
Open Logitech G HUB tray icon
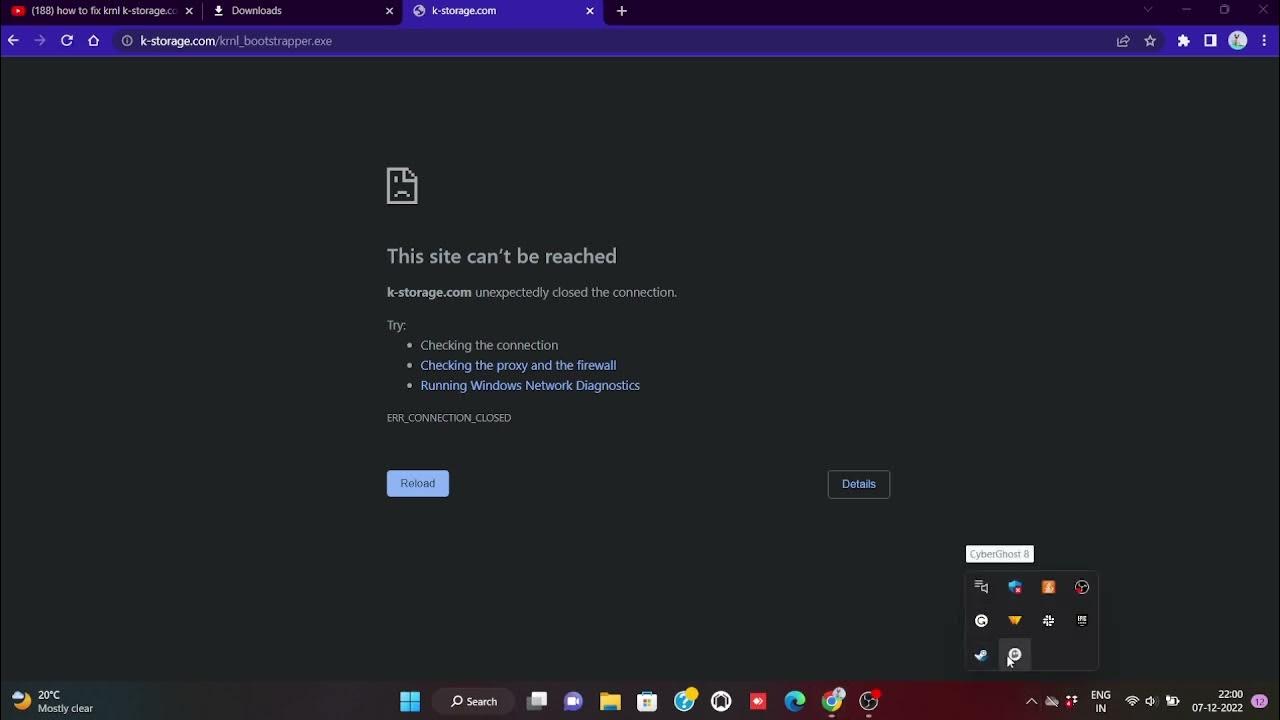click(x=981, y=621)
